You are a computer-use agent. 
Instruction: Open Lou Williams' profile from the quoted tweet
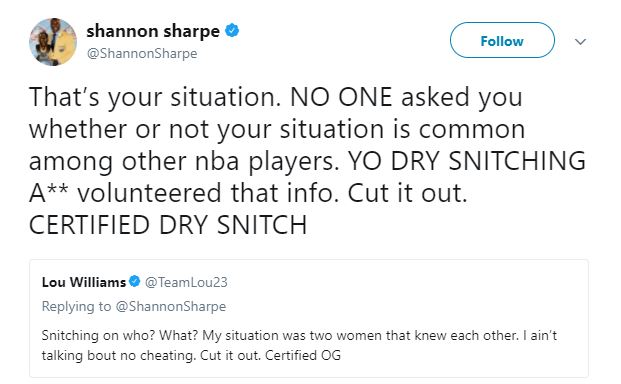point(84,282)
